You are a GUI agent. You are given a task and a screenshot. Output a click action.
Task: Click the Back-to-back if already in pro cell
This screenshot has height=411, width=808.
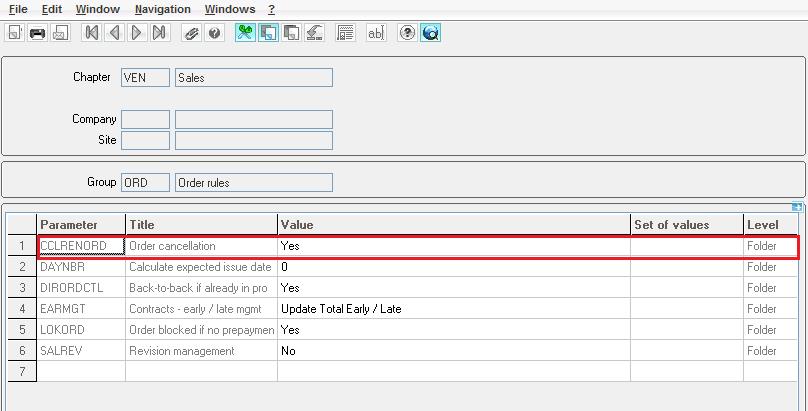(201, 288)
